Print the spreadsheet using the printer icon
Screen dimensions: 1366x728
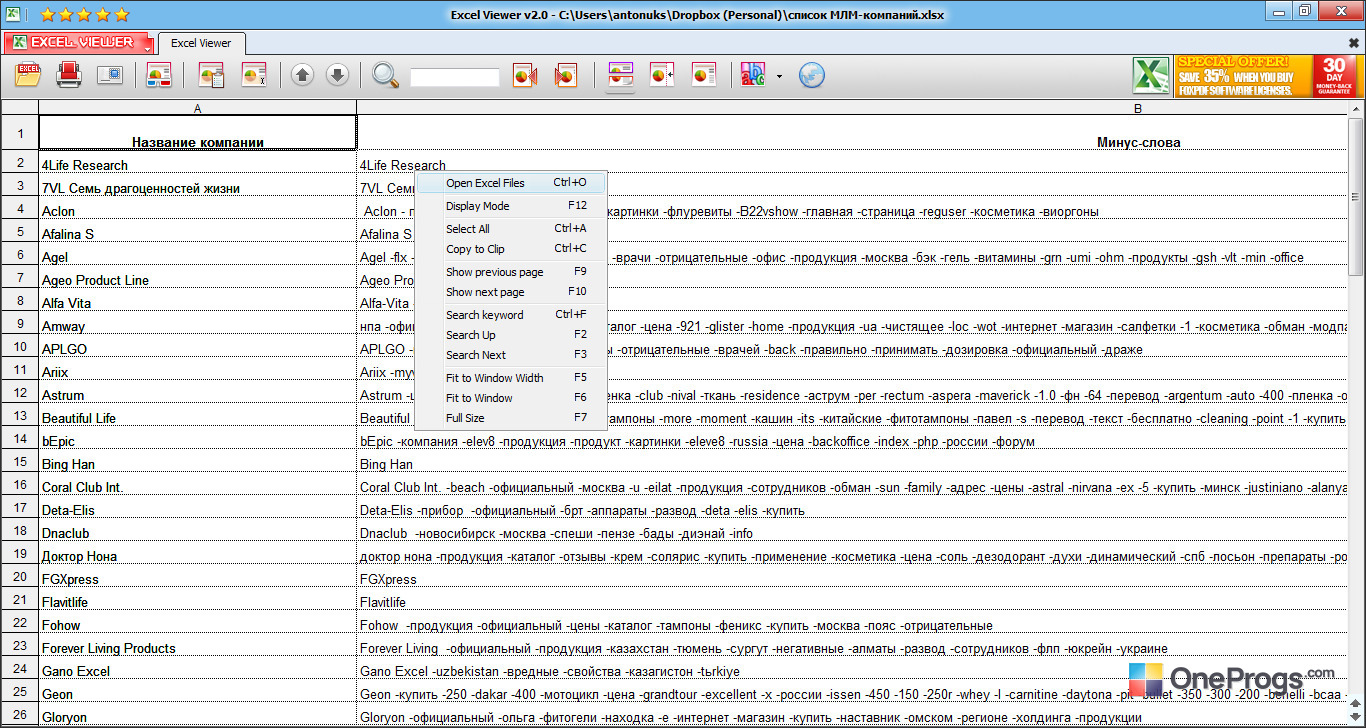(68, 75)
